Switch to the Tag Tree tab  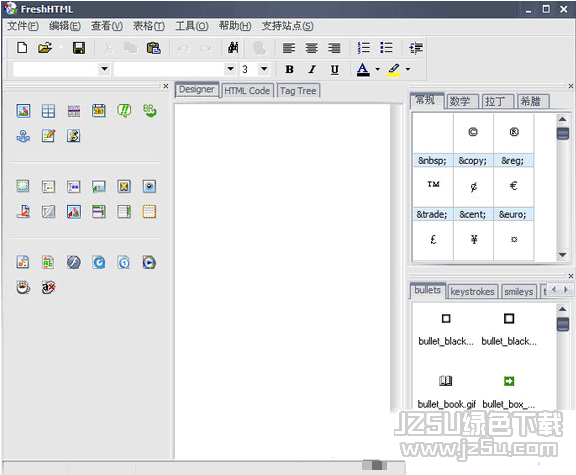298,91
